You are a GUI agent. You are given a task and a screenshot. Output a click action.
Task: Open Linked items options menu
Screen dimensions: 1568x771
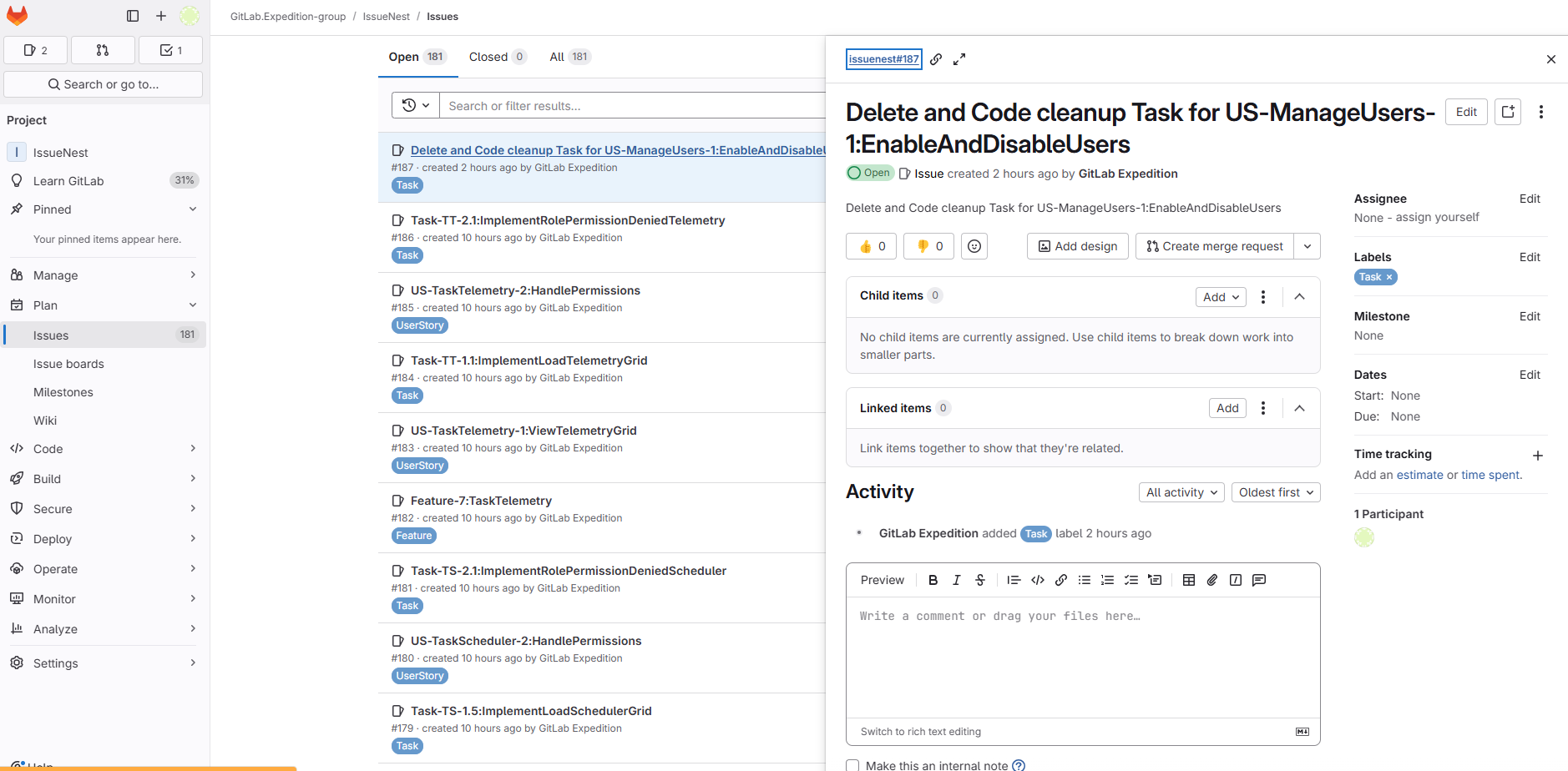pos(1263,408)
